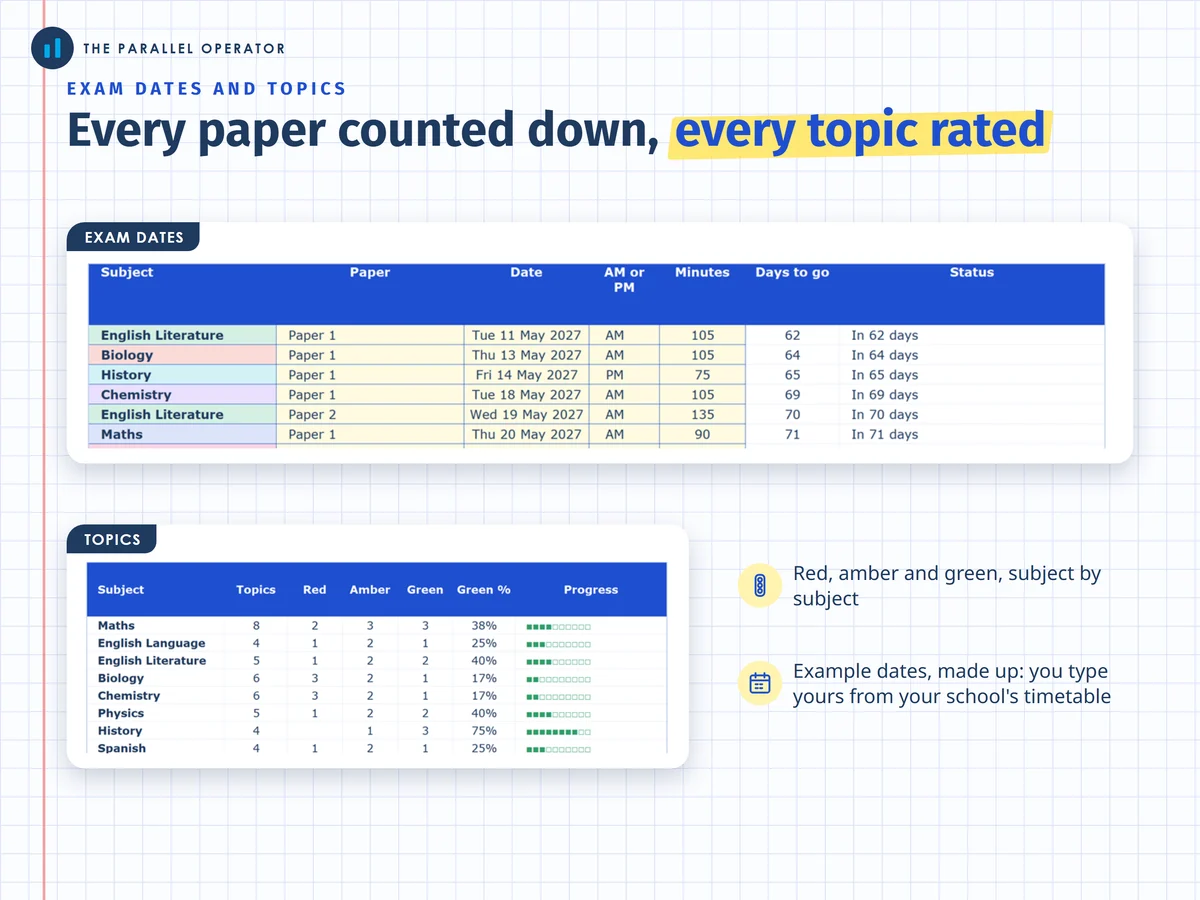Click the 'Progress' column header
Image resolution: width=1200 pixels, height=900 pixels.
590,590
